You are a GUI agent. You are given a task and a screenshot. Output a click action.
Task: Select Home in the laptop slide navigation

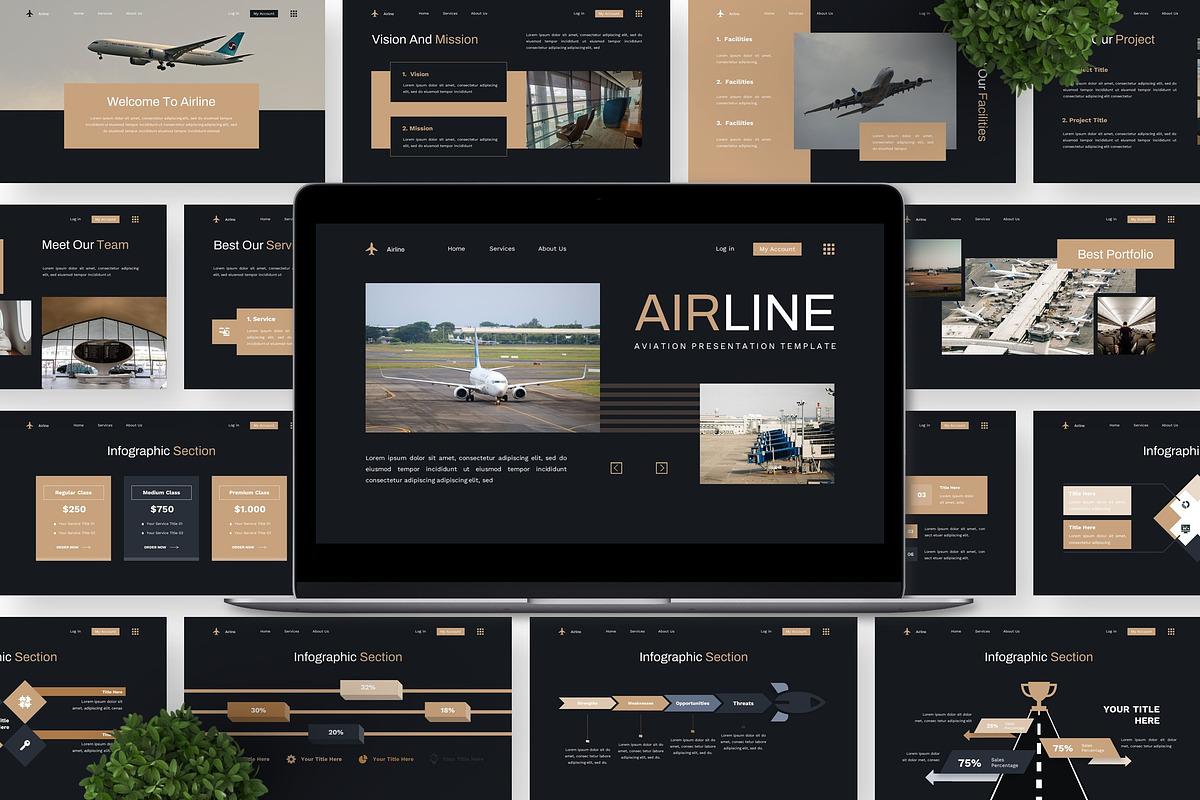point(456,249)
